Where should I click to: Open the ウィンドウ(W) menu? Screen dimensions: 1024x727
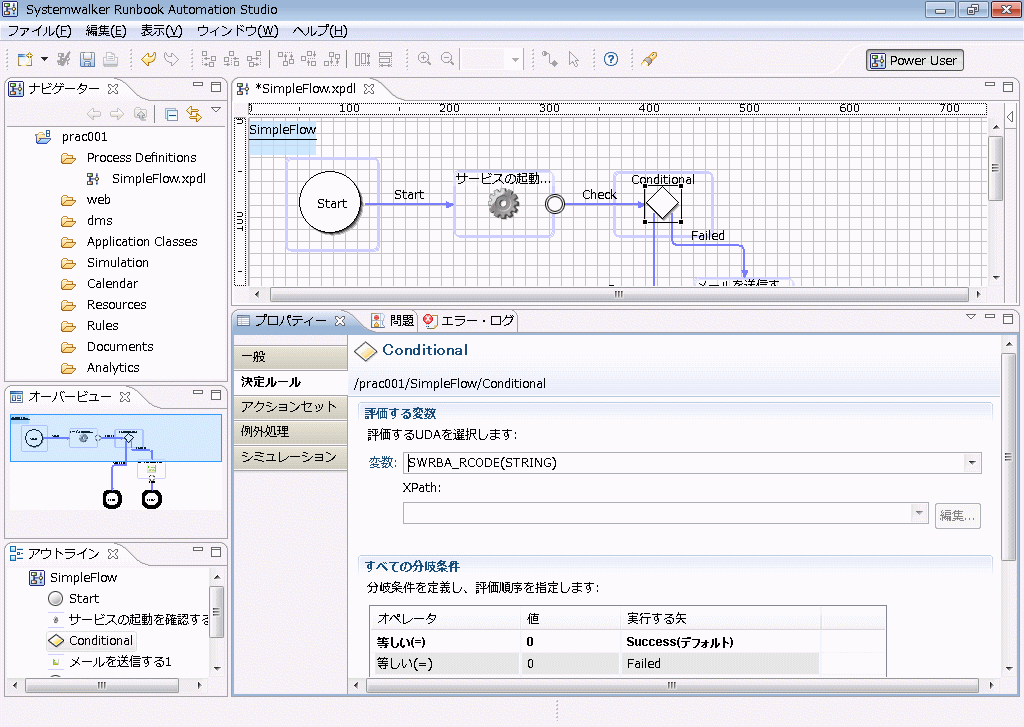[x=238, y=31]
